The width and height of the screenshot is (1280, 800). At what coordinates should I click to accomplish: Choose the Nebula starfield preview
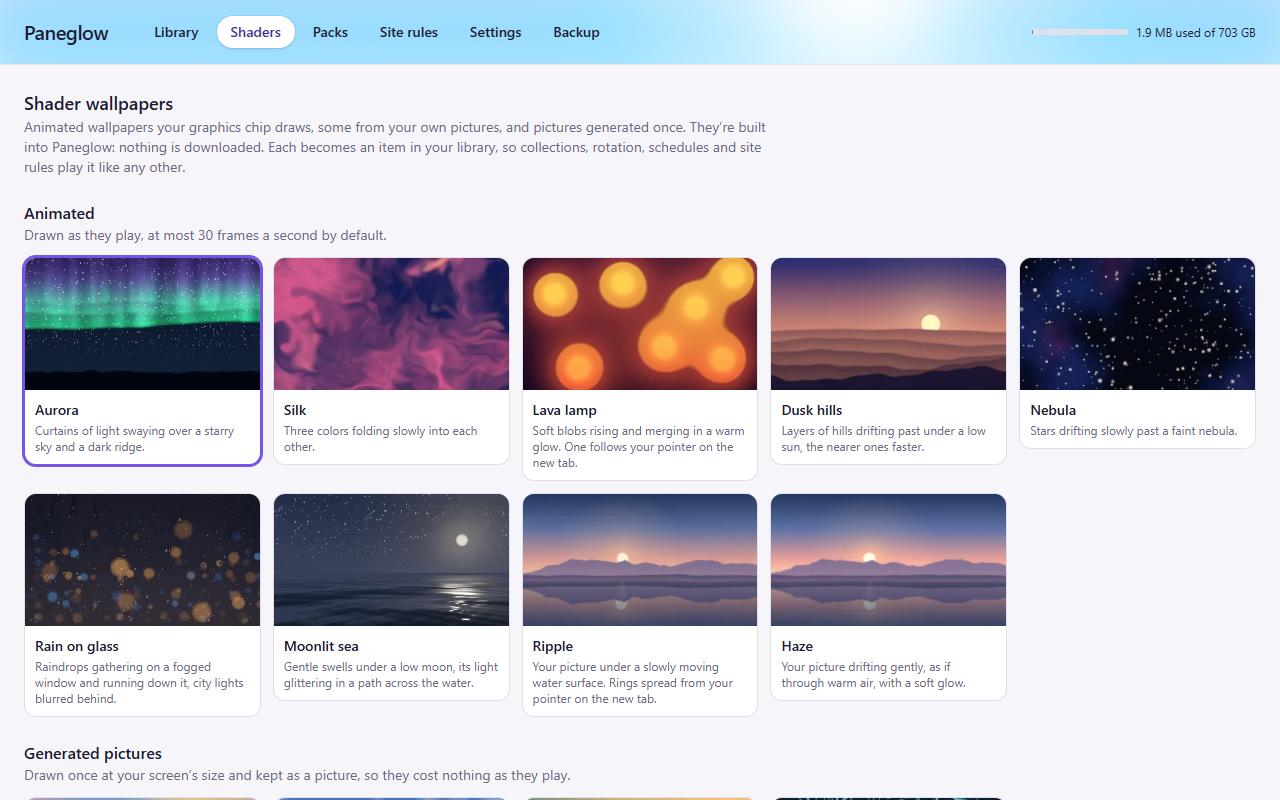(x=1137, y=324)
